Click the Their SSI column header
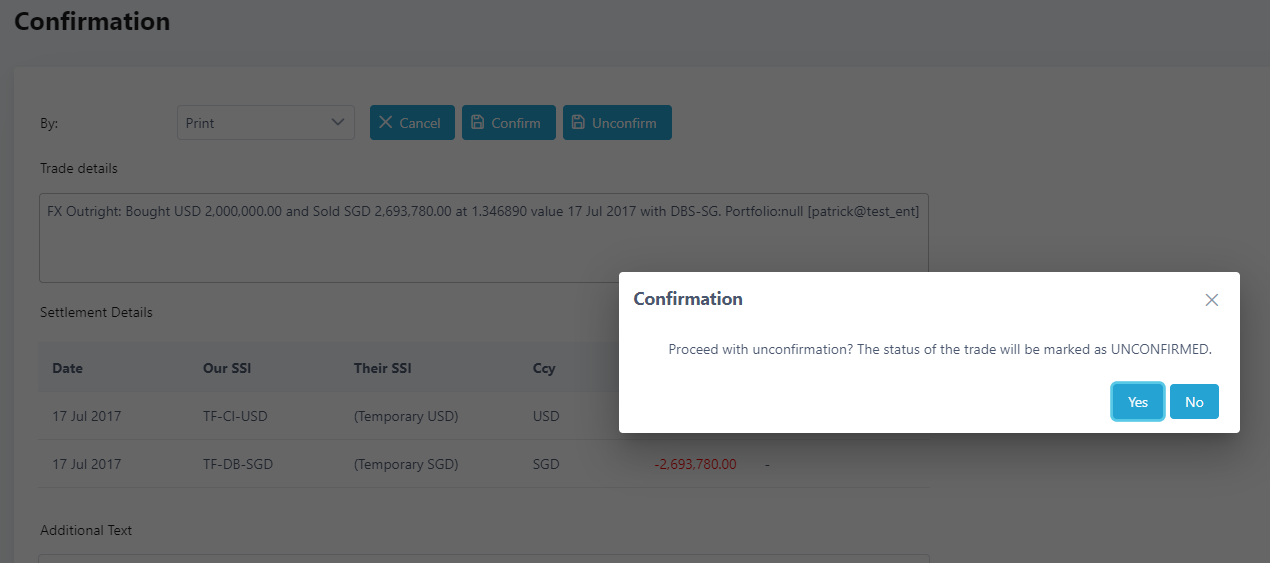The width and height of the screenshot is (1270, 563). coord(382,368)
